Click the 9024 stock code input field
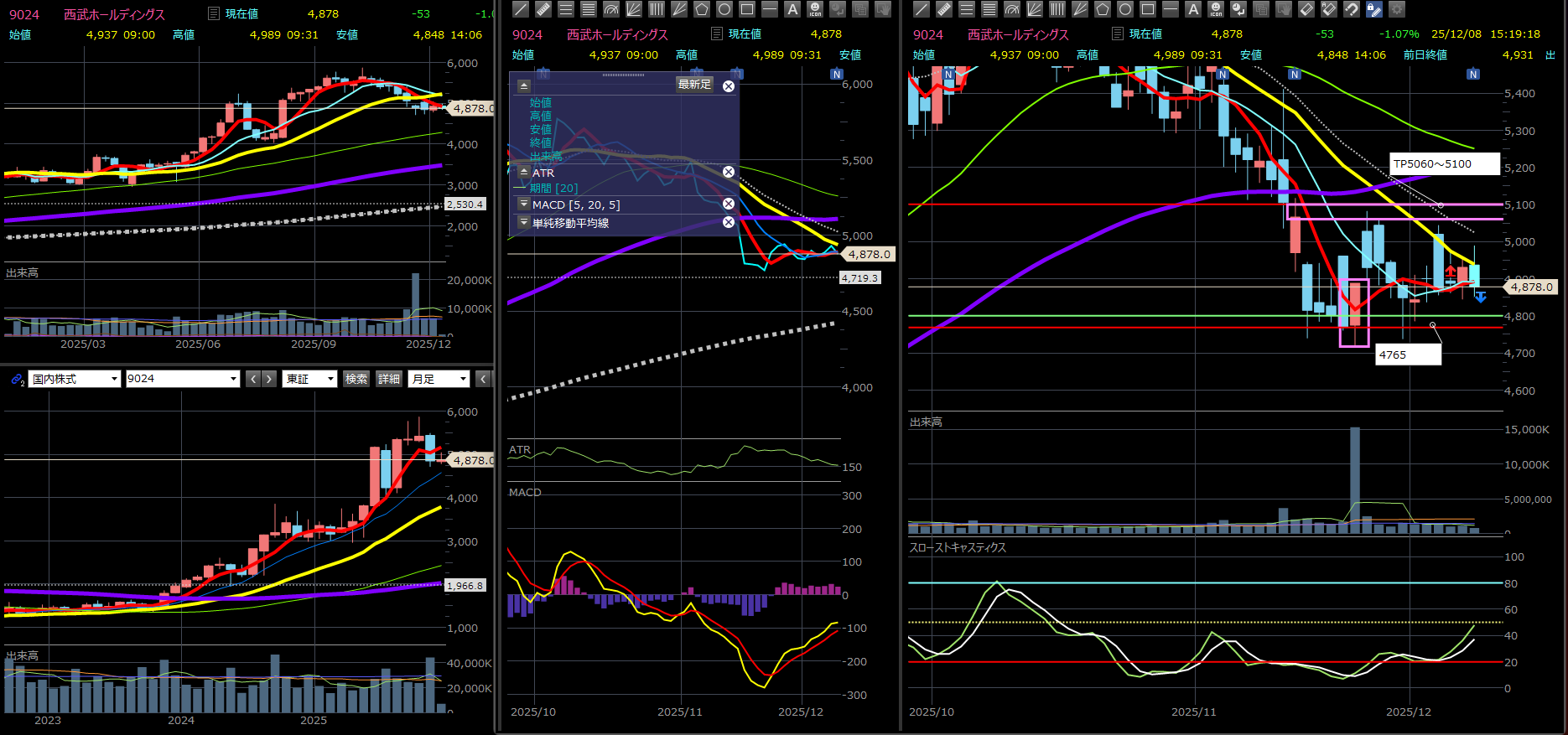This screenshot has width=1568, height=735. pos(176,379)
